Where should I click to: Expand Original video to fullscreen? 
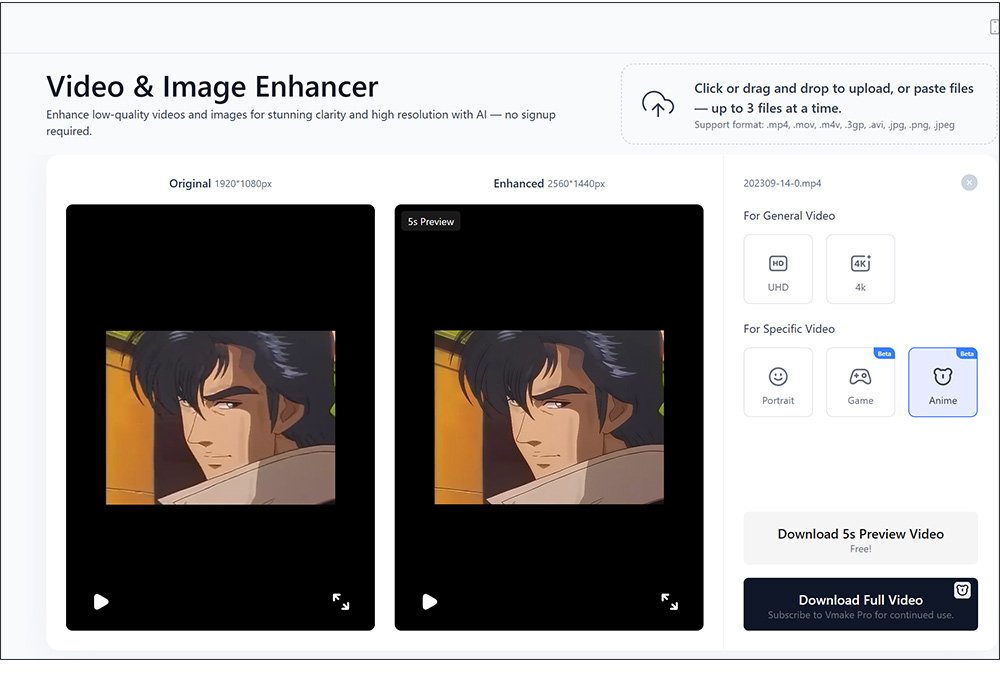pyautogui.click(x=341, y=601)
